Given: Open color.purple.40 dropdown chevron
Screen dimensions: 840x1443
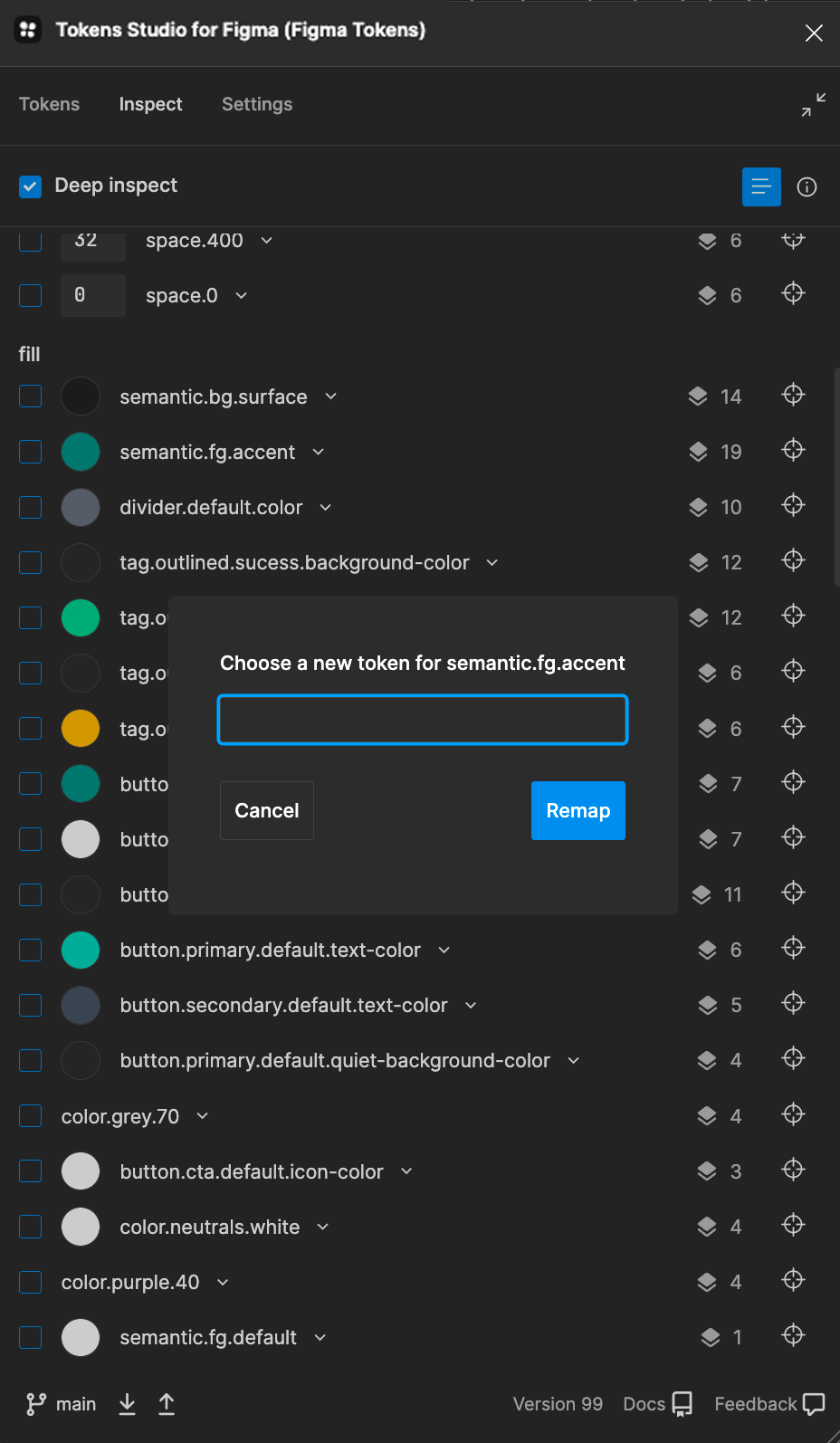Looking at the screenshot, I should (x=223, y=1282).
